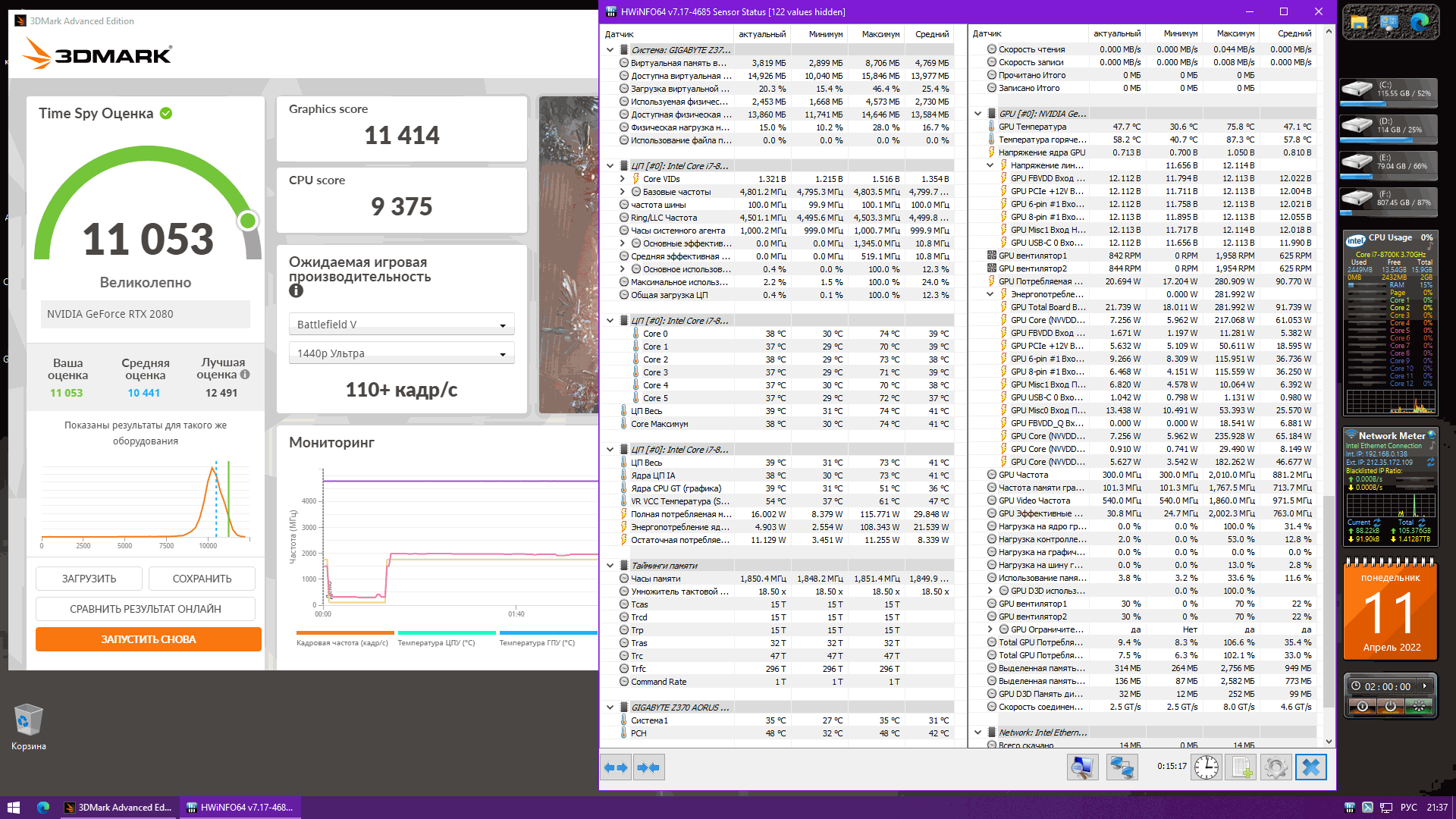Image resolution: width=1456 pixels, height=819 pixels.
Task: Expand the Core VIDs tree row
Action: pos(623,179)
